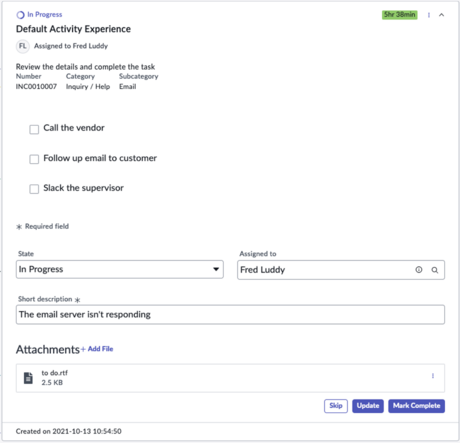
Task: Click the Update button
Action: coord(368,406)
